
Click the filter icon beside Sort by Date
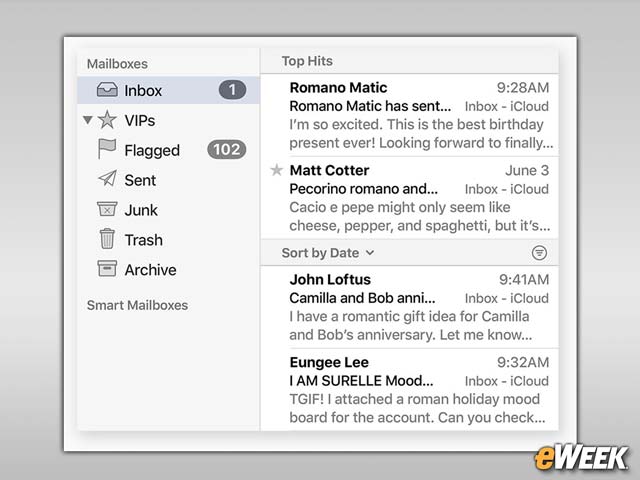[539, 253]
